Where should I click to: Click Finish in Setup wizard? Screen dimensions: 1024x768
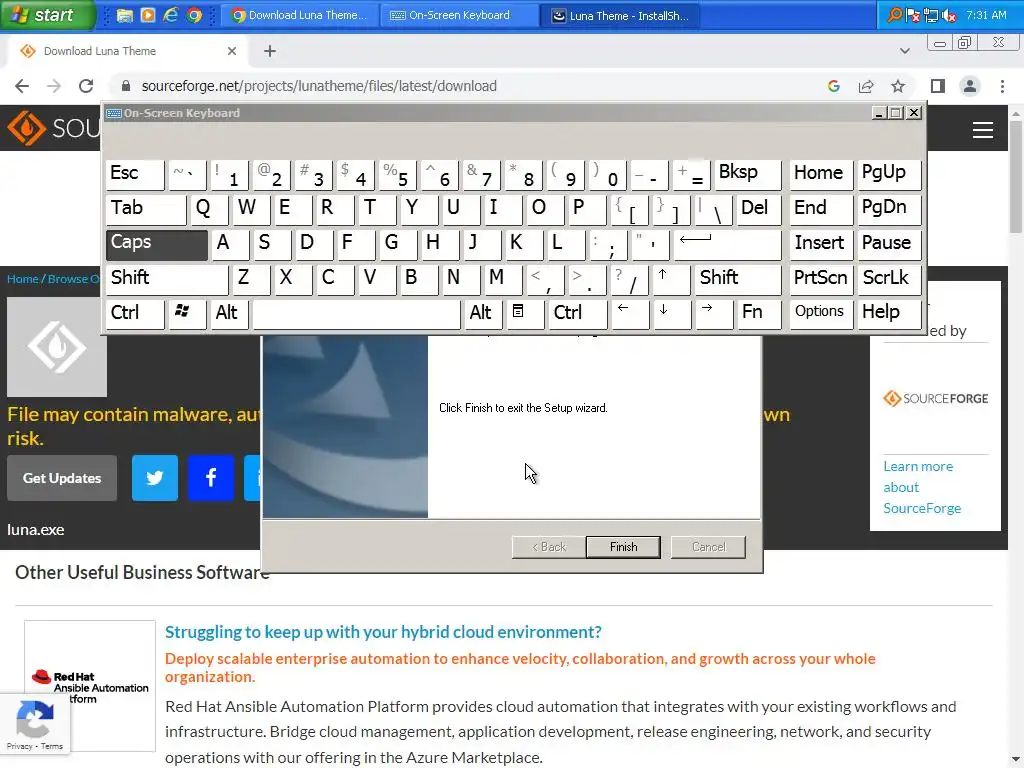pyautogui.click(x=623, y=547)
